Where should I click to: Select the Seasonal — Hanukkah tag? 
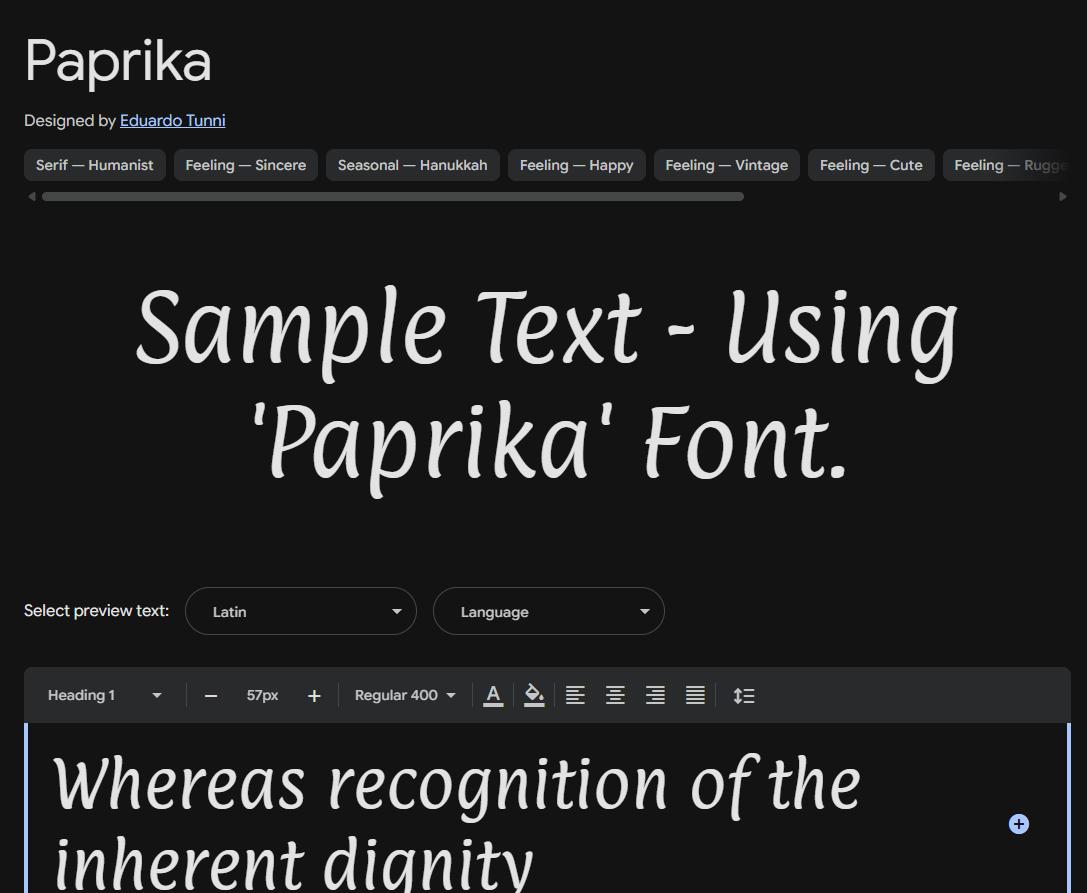[x=412, y=165]
